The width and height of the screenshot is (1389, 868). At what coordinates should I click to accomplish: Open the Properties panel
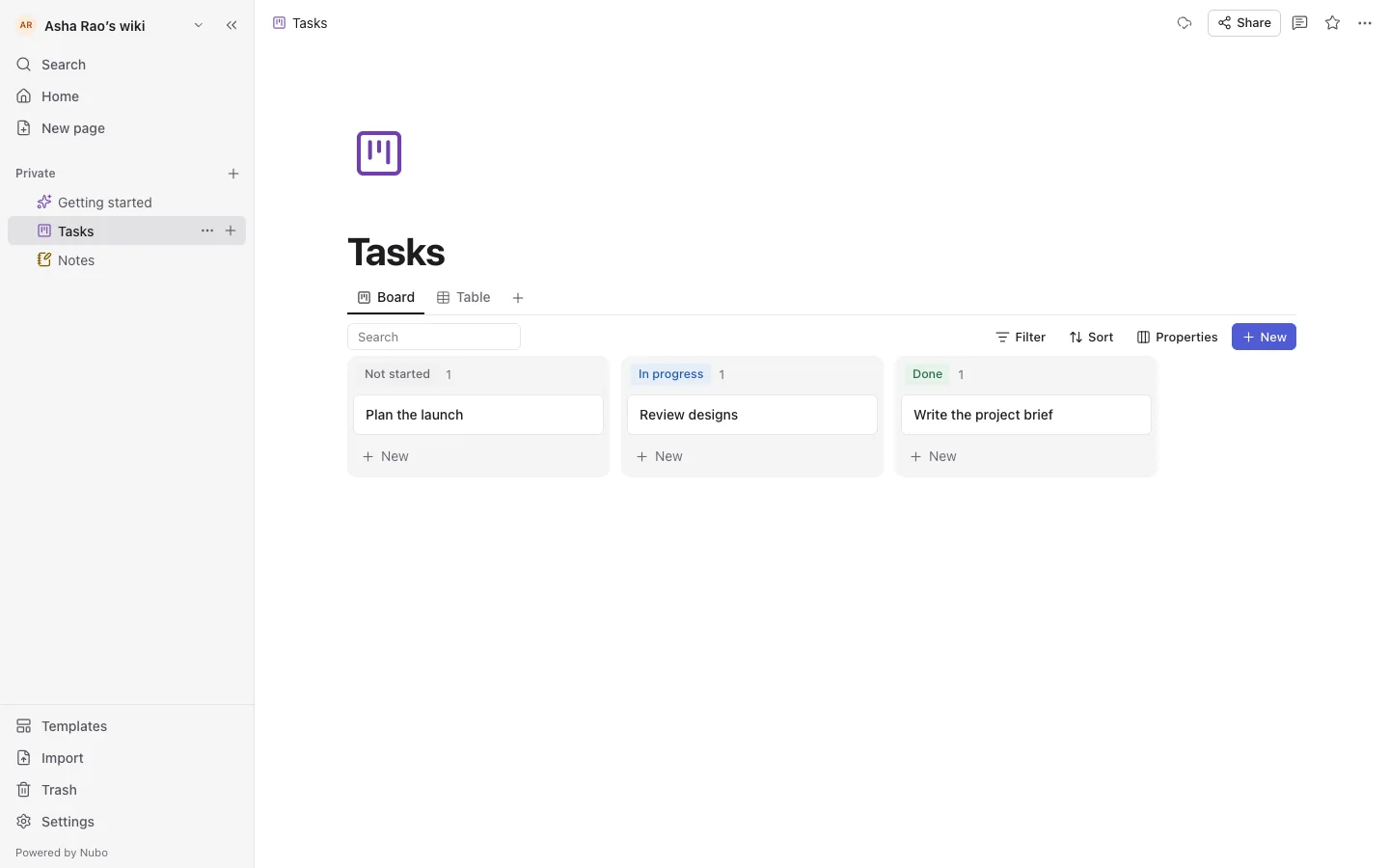click(x=1178, y=337)
